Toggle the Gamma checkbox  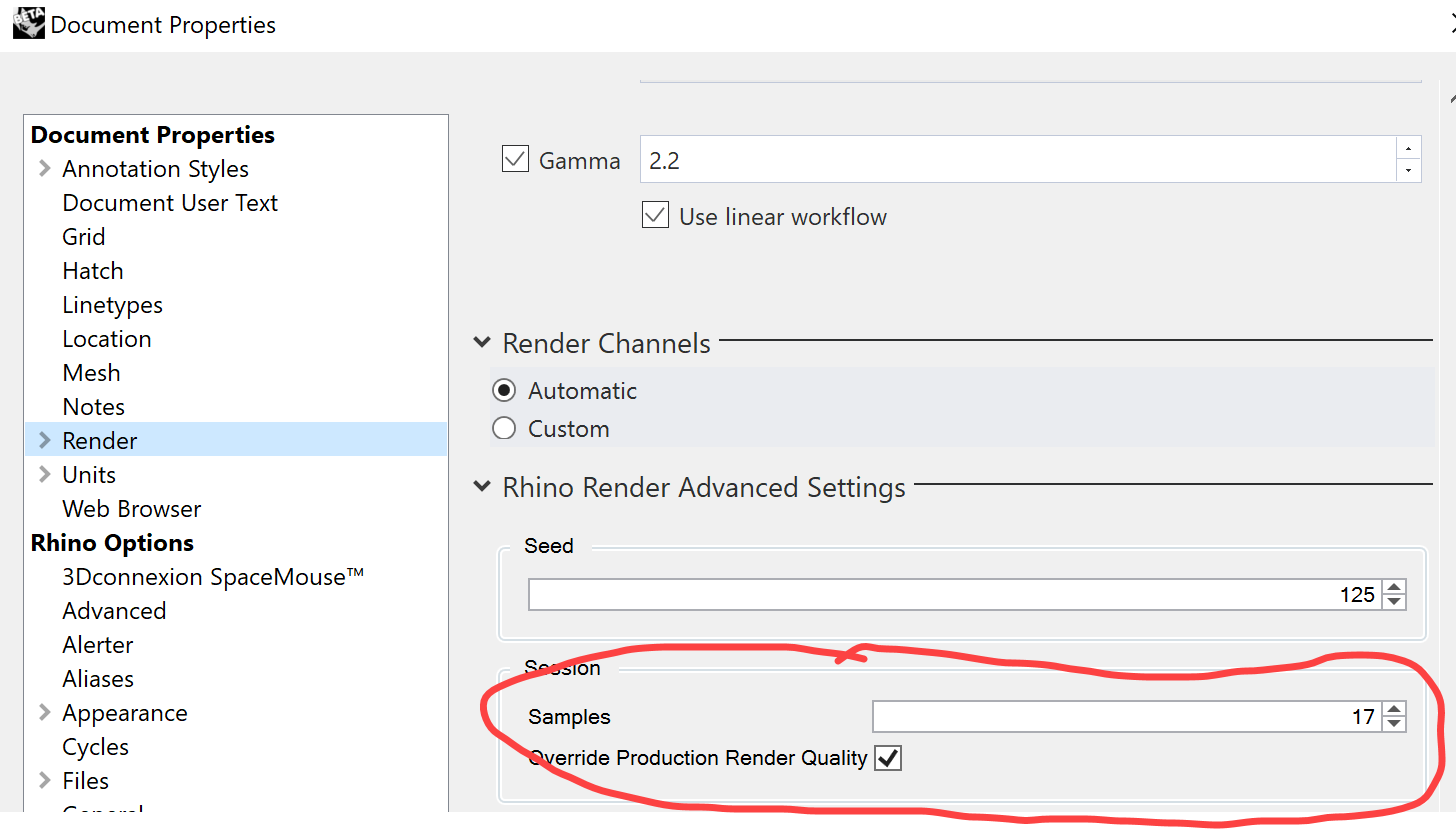point(515,160)
